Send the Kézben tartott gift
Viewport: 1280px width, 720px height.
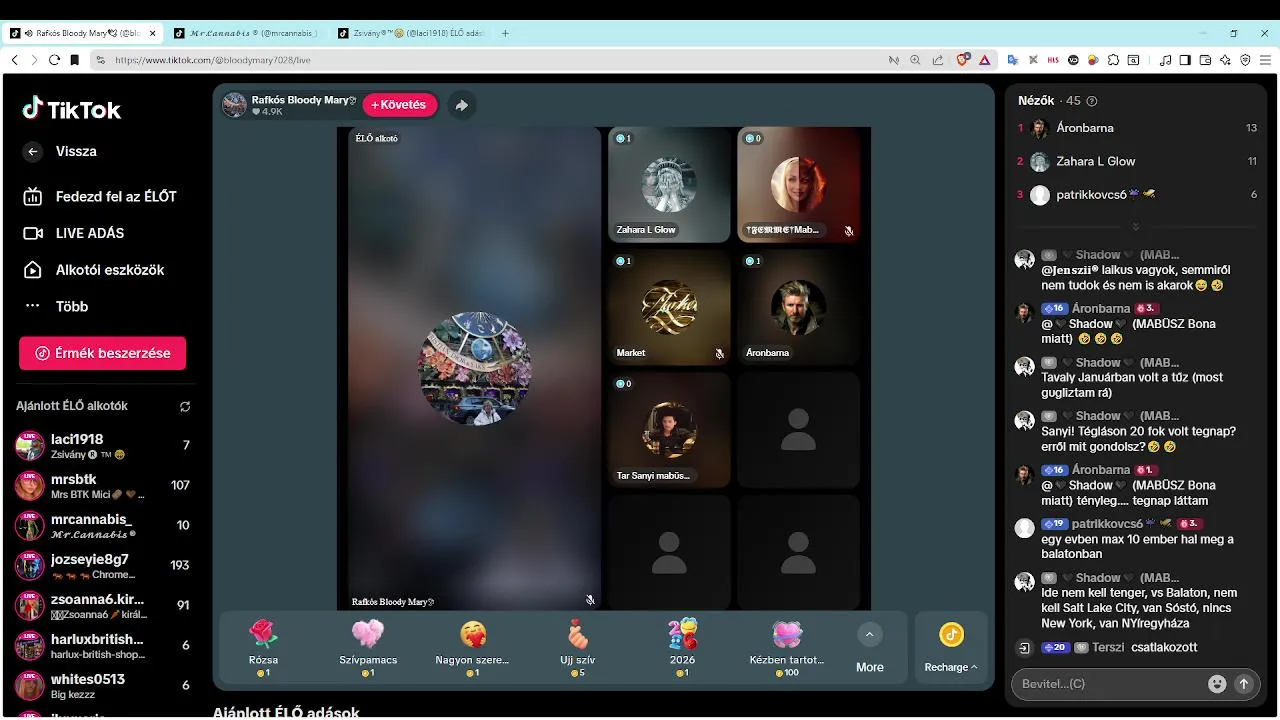click(x=787, y=647)
